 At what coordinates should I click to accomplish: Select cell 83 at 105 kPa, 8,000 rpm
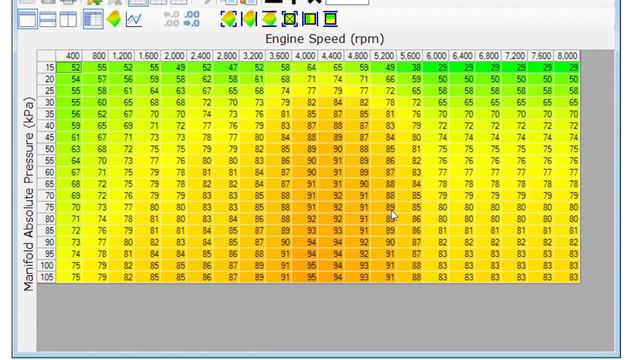[x=567, y=277]
